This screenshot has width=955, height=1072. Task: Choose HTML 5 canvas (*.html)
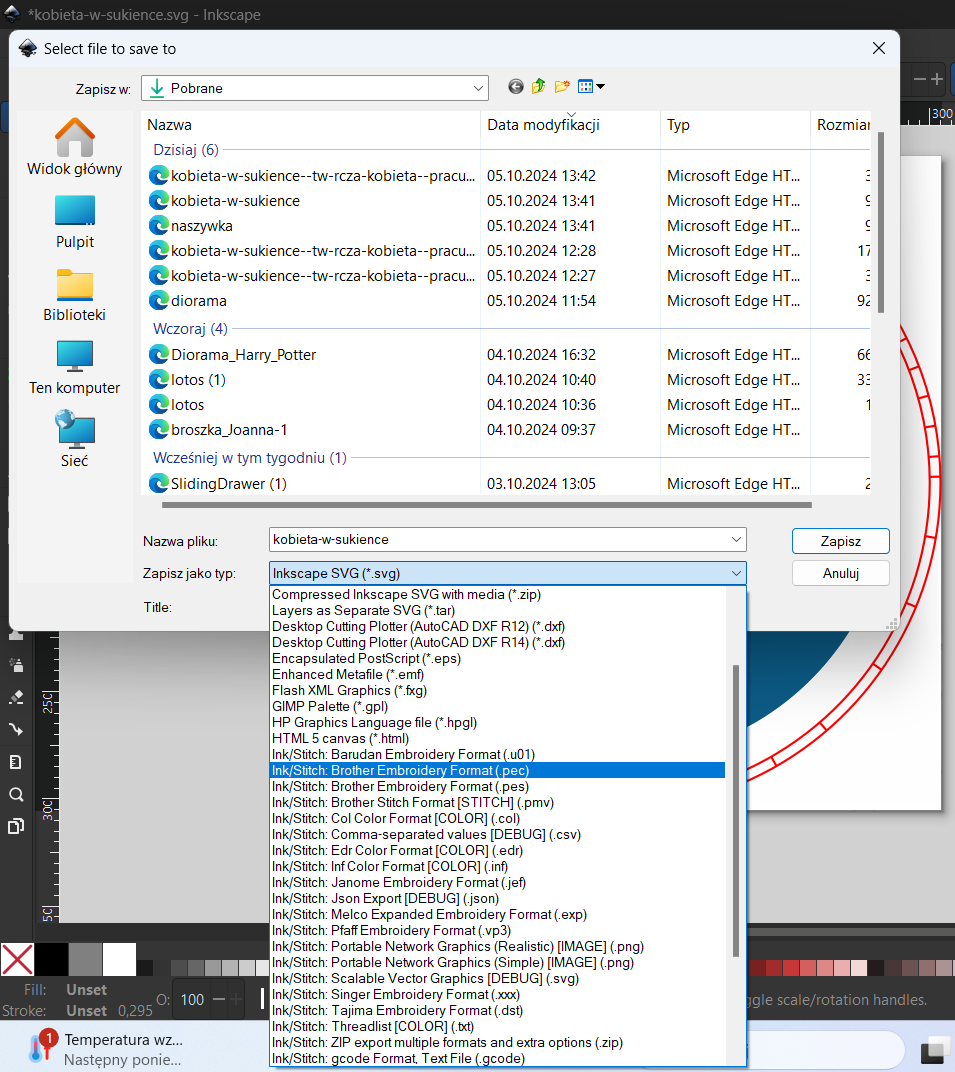tap(498, 738)
